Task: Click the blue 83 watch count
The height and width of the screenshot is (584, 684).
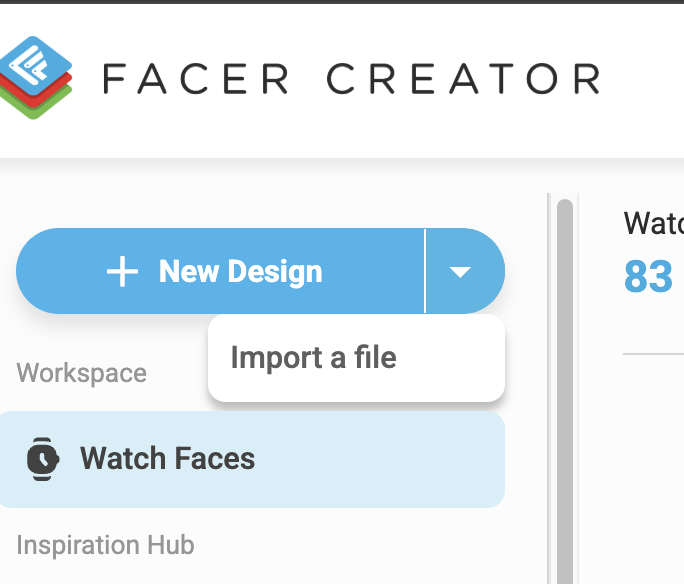Action: [648, 277]
